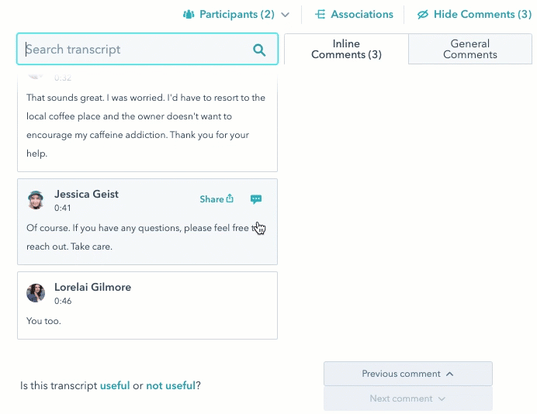Click the Participants people icon
This screenshot has height=414, width=537.
pos(188,14)
